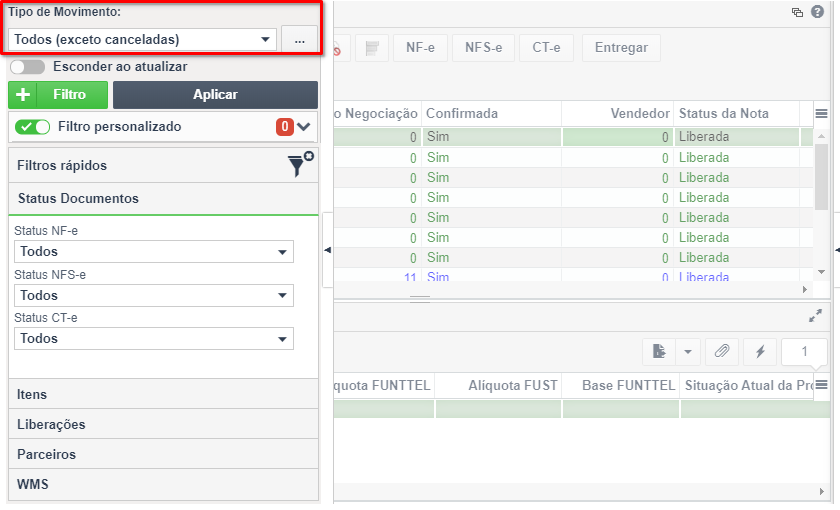The height and width of the screenshot is (510, 840).
Task: Expand Filtro personalizado chevron
Action: coord(304,127)
